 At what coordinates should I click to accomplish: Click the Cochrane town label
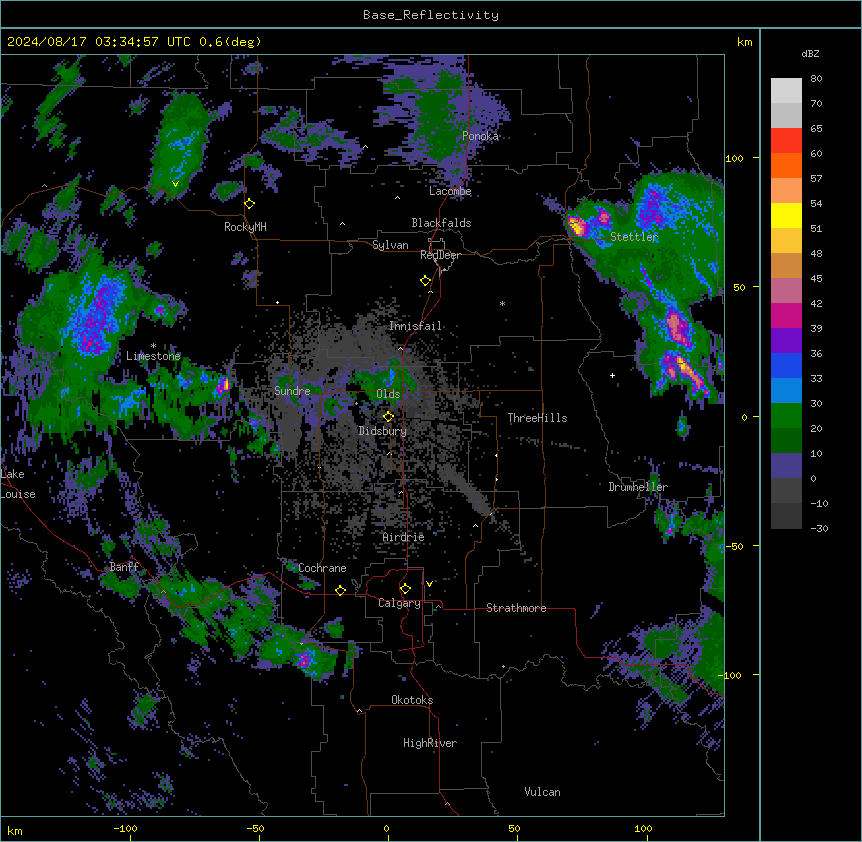[322, 568]
